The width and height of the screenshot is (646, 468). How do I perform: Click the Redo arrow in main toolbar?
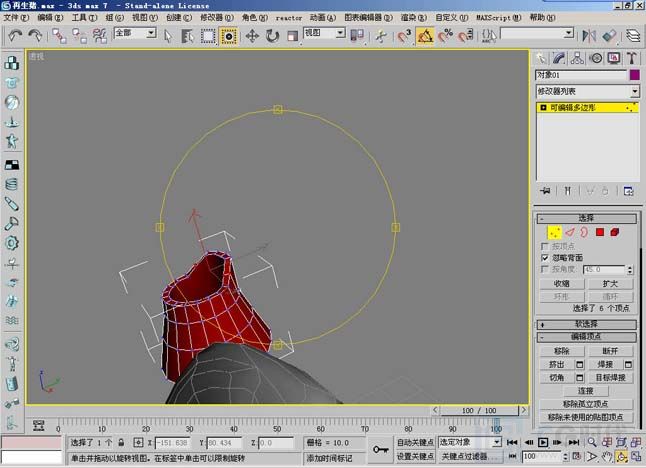tap(35, 35)
